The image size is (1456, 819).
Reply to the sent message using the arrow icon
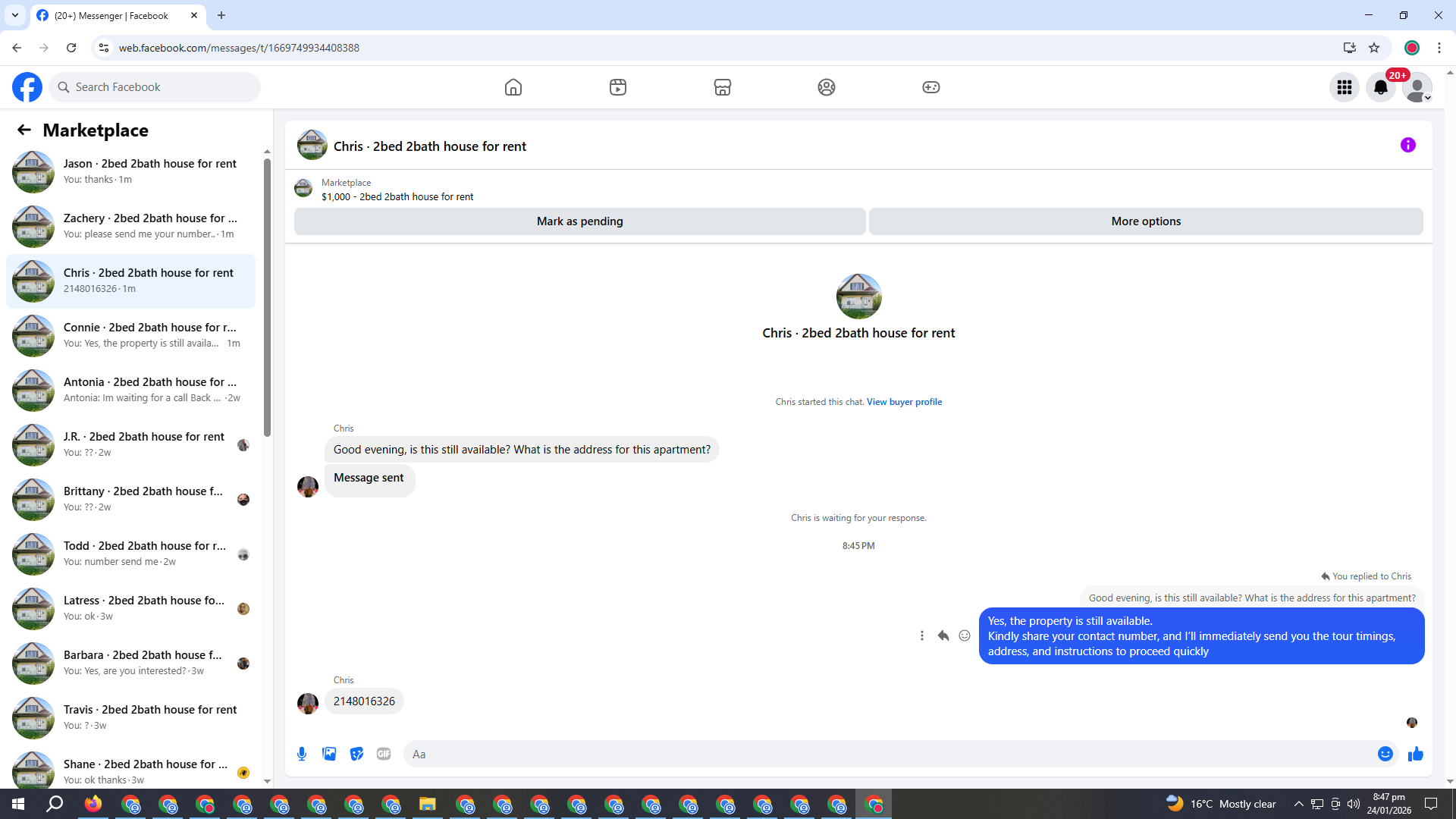tap(943, 635)
